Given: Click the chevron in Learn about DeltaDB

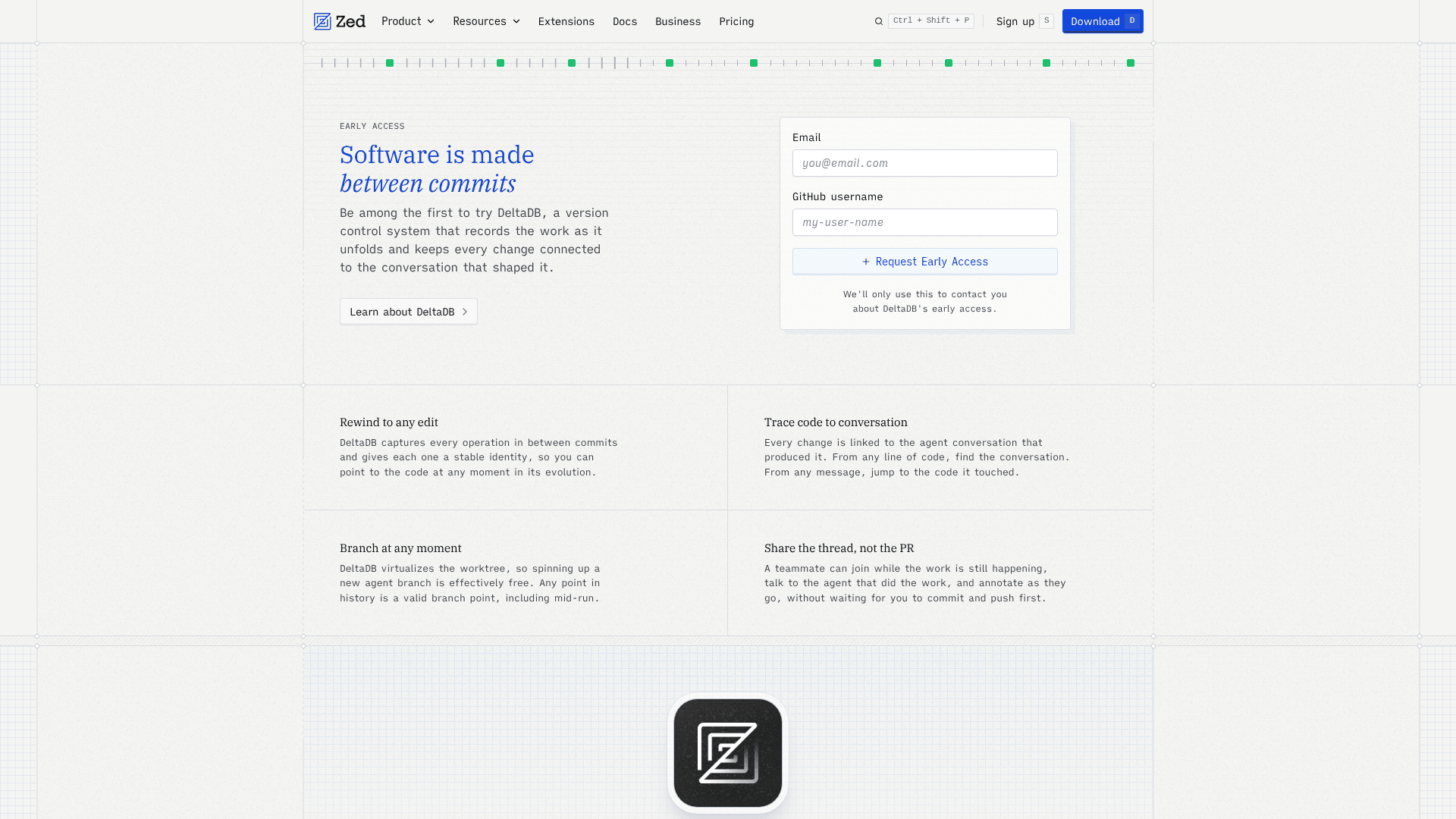Looking at the screenshot, I should tap(465, 312).
